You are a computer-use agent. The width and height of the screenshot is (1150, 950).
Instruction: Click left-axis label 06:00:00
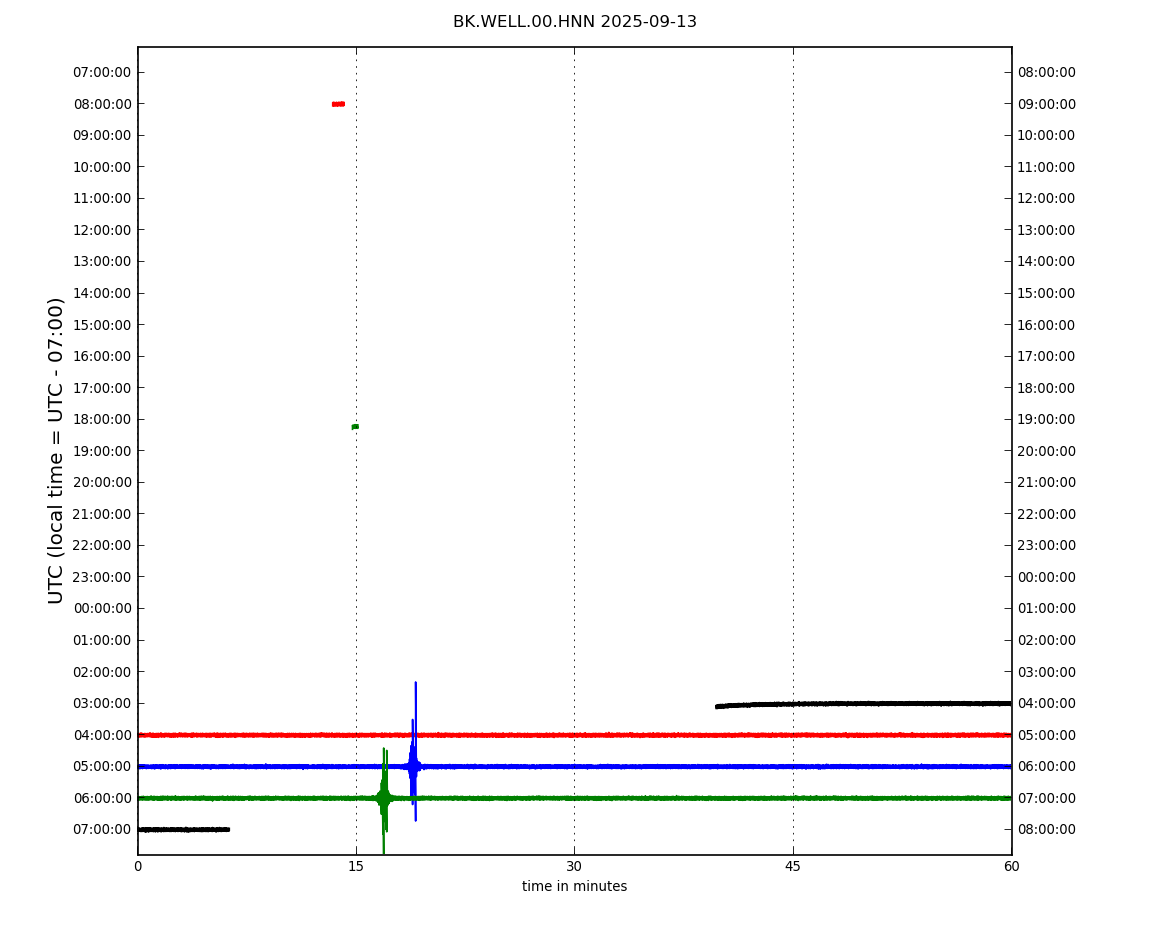[103, 798]
